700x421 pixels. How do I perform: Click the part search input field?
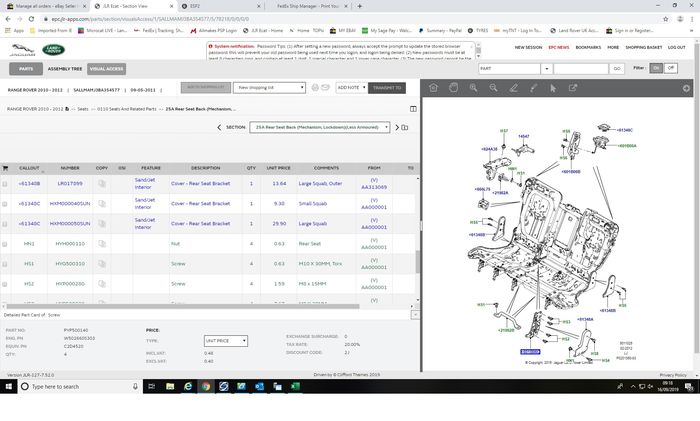pos(581,69)
